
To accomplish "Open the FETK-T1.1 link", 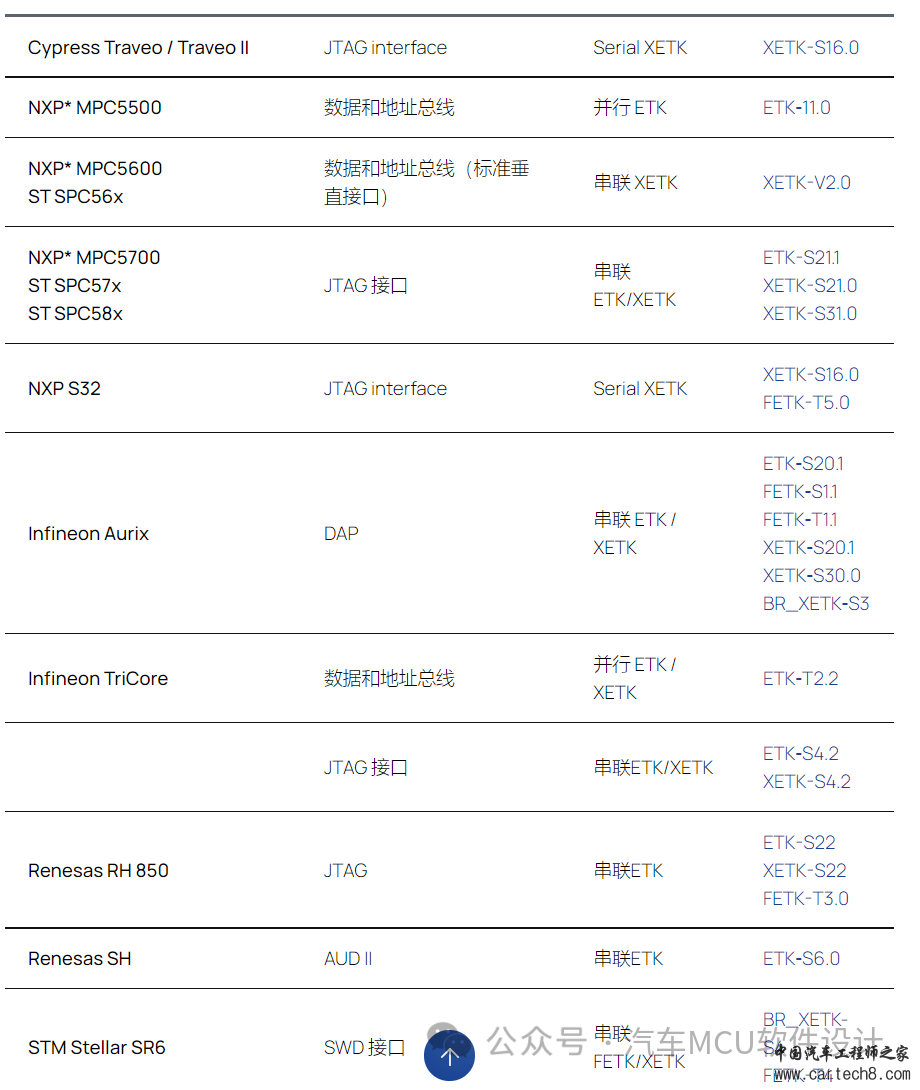I will (x=800, y=519).
